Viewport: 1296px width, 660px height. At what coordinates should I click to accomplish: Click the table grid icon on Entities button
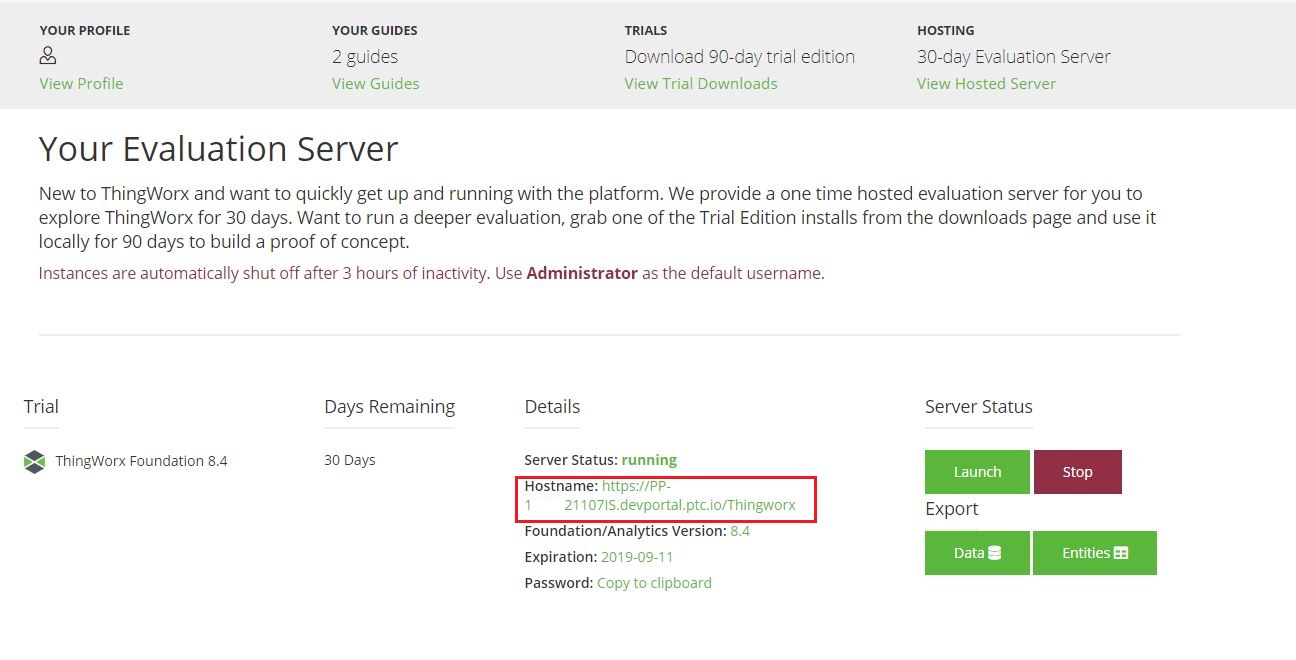click(x=1123, y=551)
